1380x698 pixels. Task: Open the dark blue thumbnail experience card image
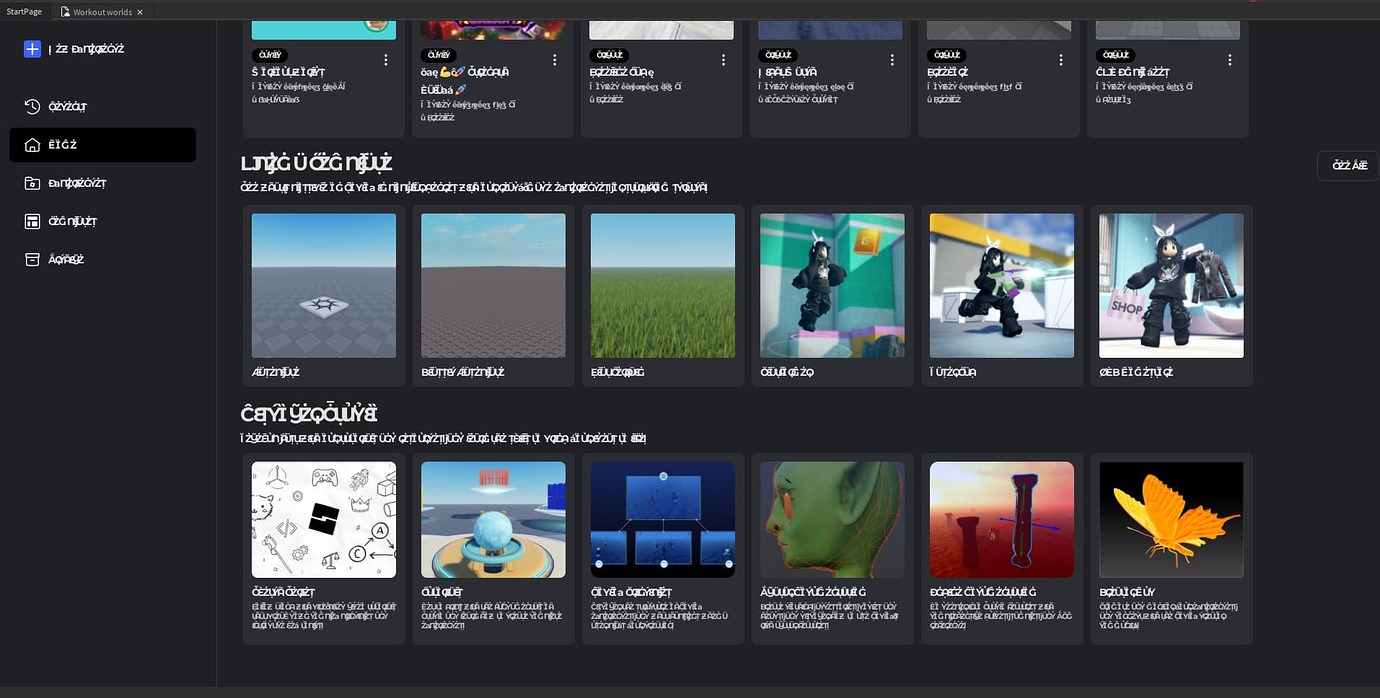[x=831, y=29]
